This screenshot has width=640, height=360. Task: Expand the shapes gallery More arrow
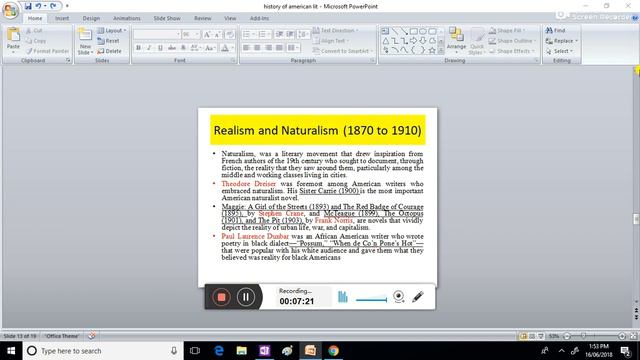tap(441, 51)
